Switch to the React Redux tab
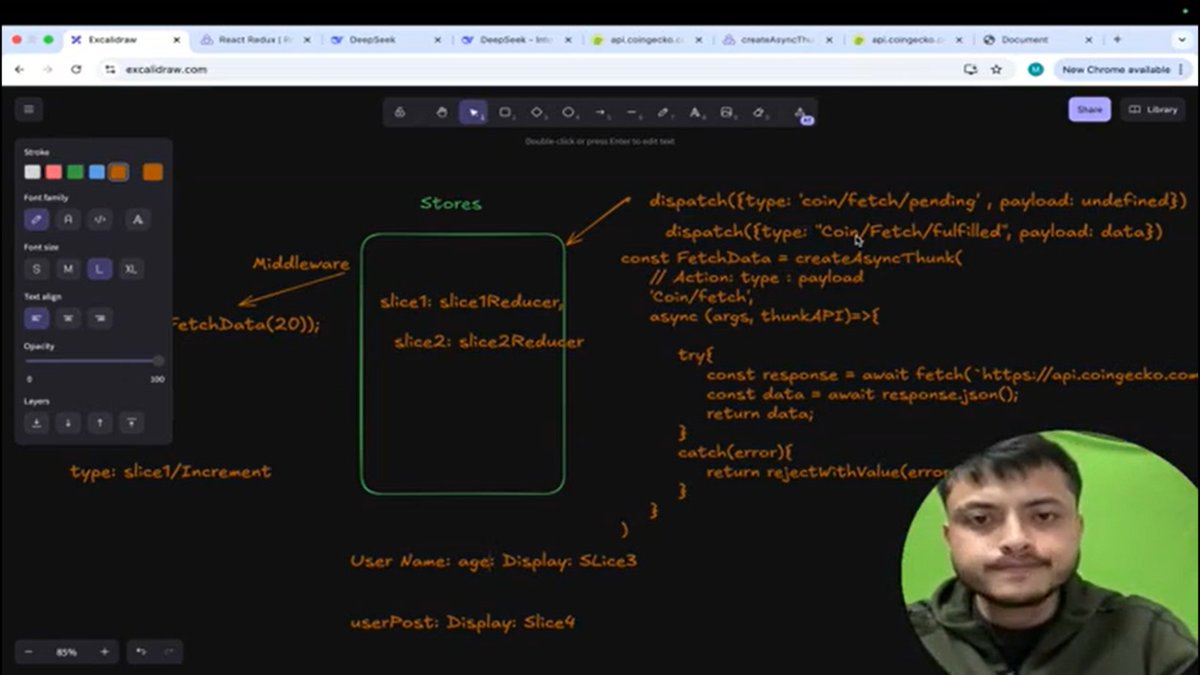This screenshot has height=675, width=1200. click(255, 40)
